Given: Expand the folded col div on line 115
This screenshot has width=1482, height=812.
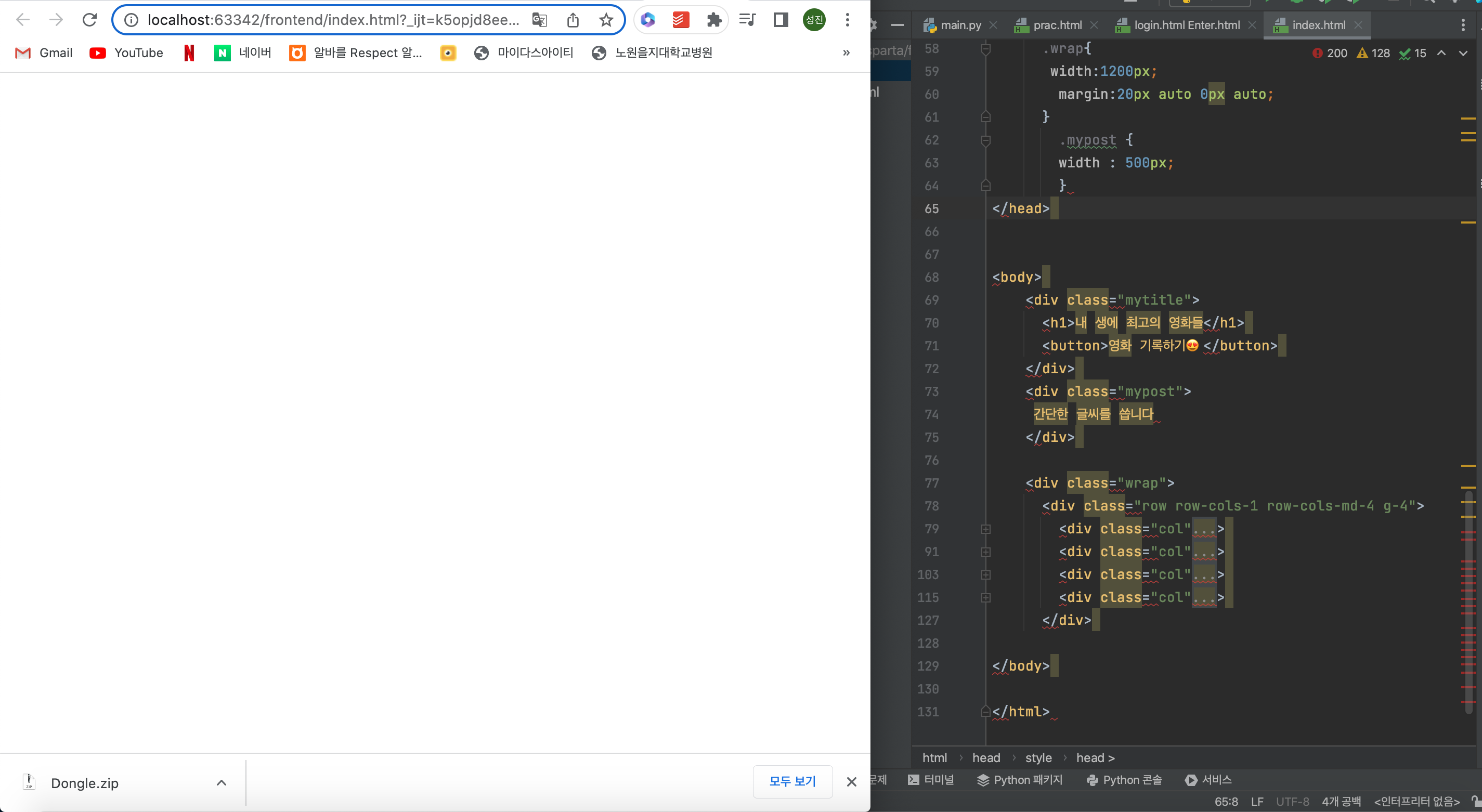Looking at the screenshot, I should 985,597.
